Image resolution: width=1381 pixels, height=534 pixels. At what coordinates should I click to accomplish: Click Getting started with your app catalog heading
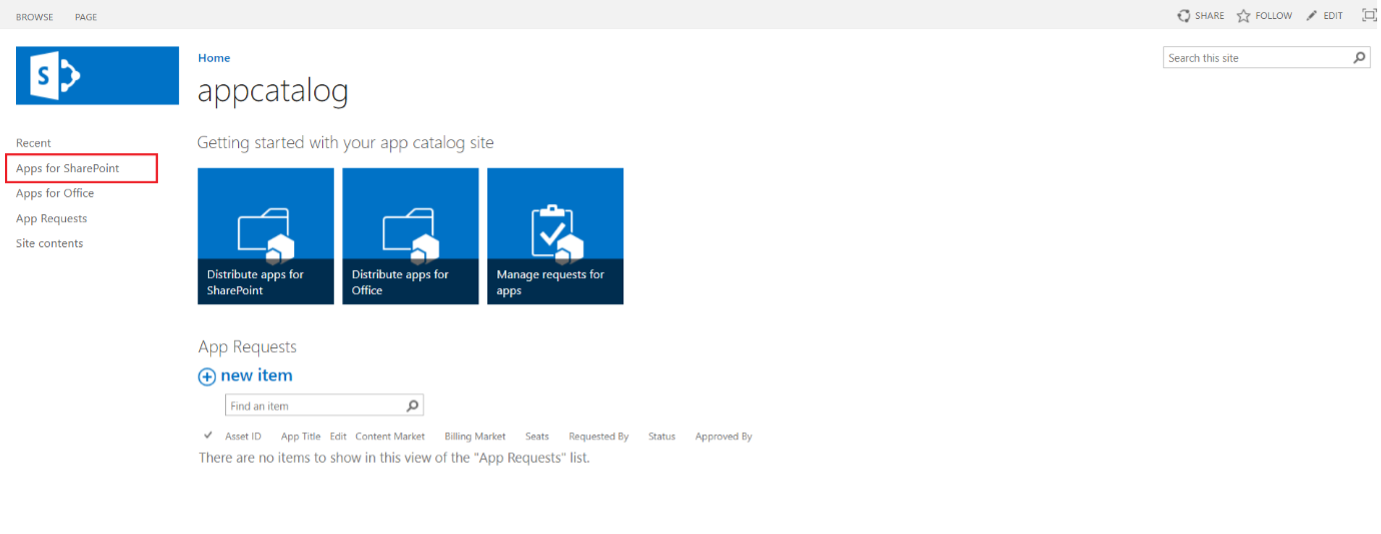(345, 143)
